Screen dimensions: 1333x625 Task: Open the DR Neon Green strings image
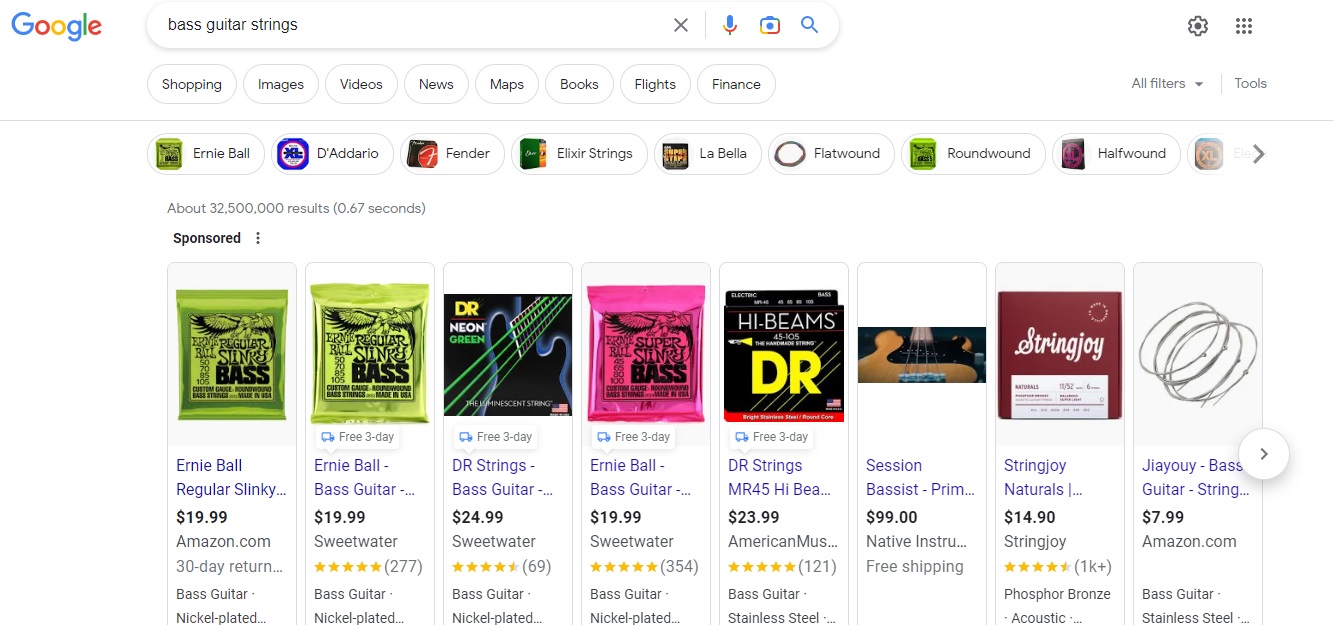[x=508, y=354]
